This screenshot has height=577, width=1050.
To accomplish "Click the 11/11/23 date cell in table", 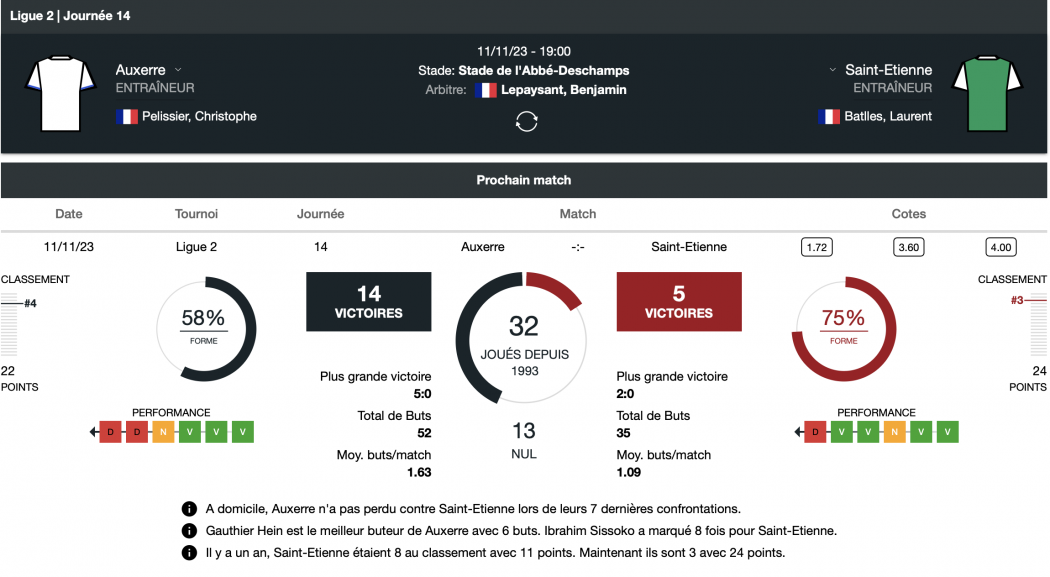I will coord(69,247).
